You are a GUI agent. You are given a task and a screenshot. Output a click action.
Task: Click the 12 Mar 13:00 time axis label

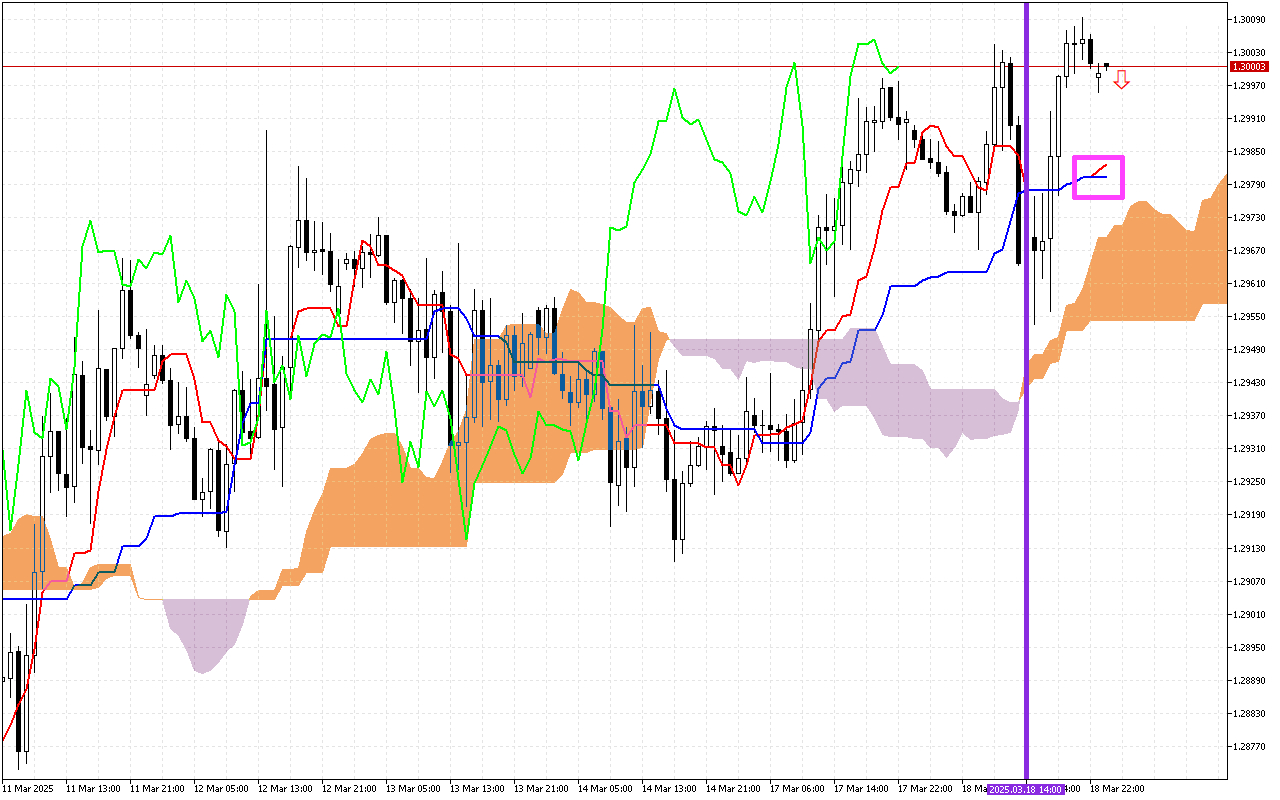click(285, 789)
